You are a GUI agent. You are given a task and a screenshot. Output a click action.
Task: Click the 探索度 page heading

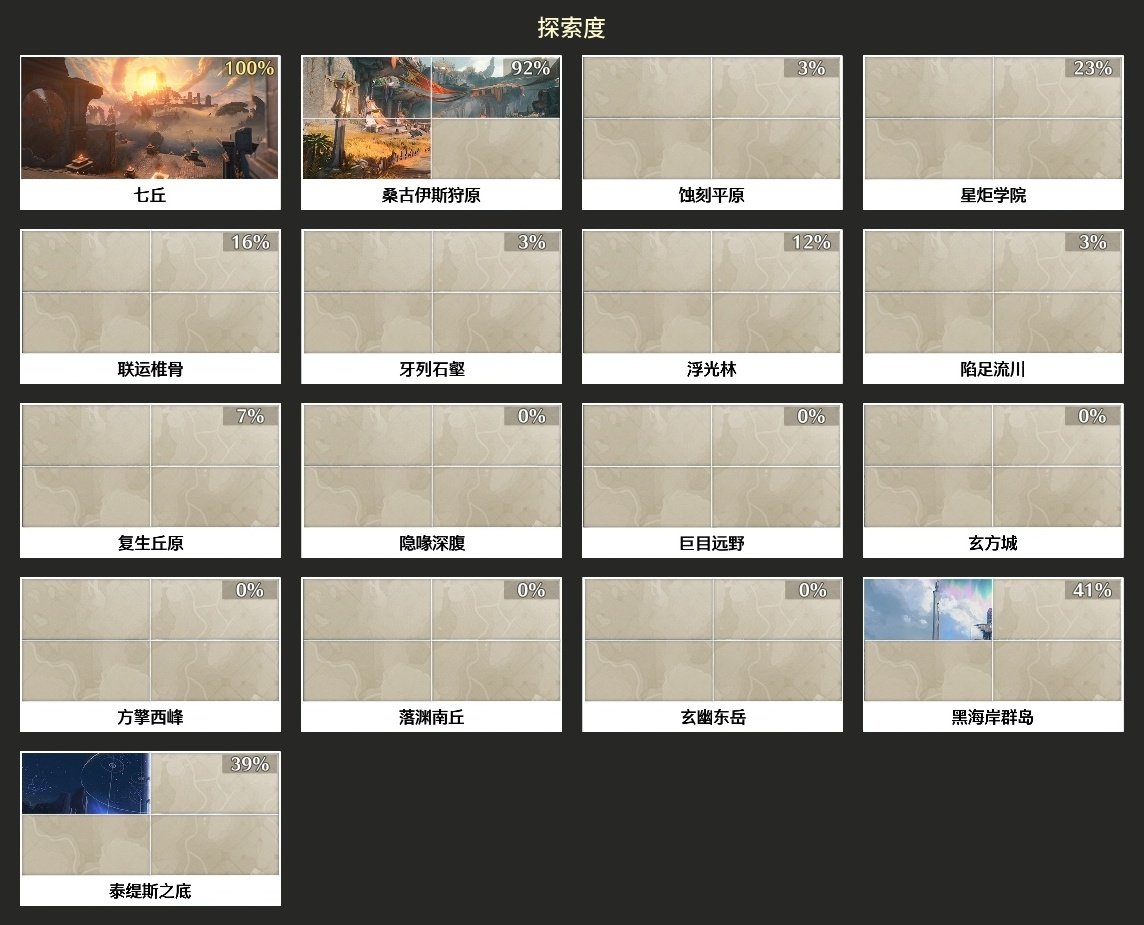click(571, 28)
